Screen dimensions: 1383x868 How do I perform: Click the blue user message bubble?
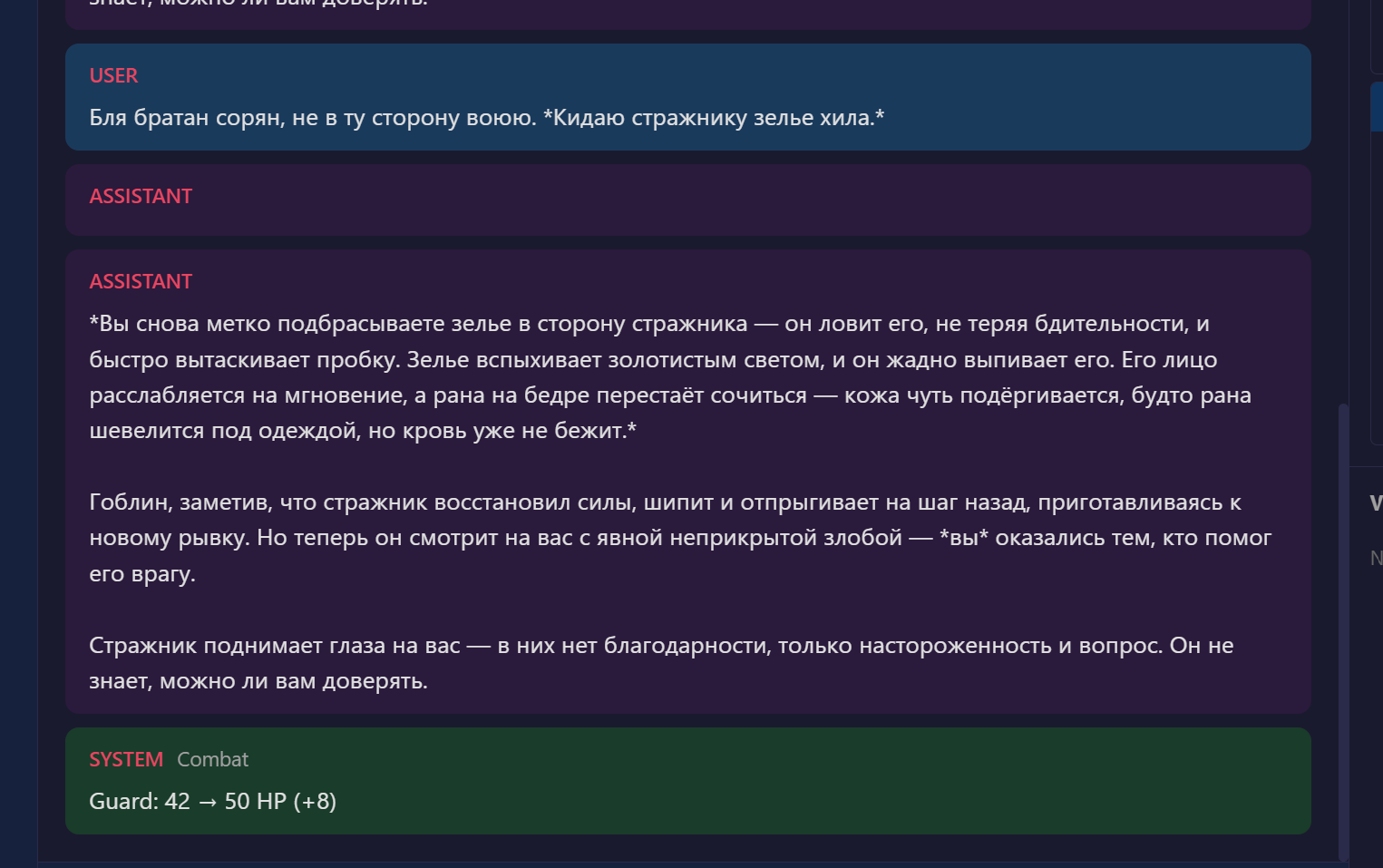tap(688, 97)
